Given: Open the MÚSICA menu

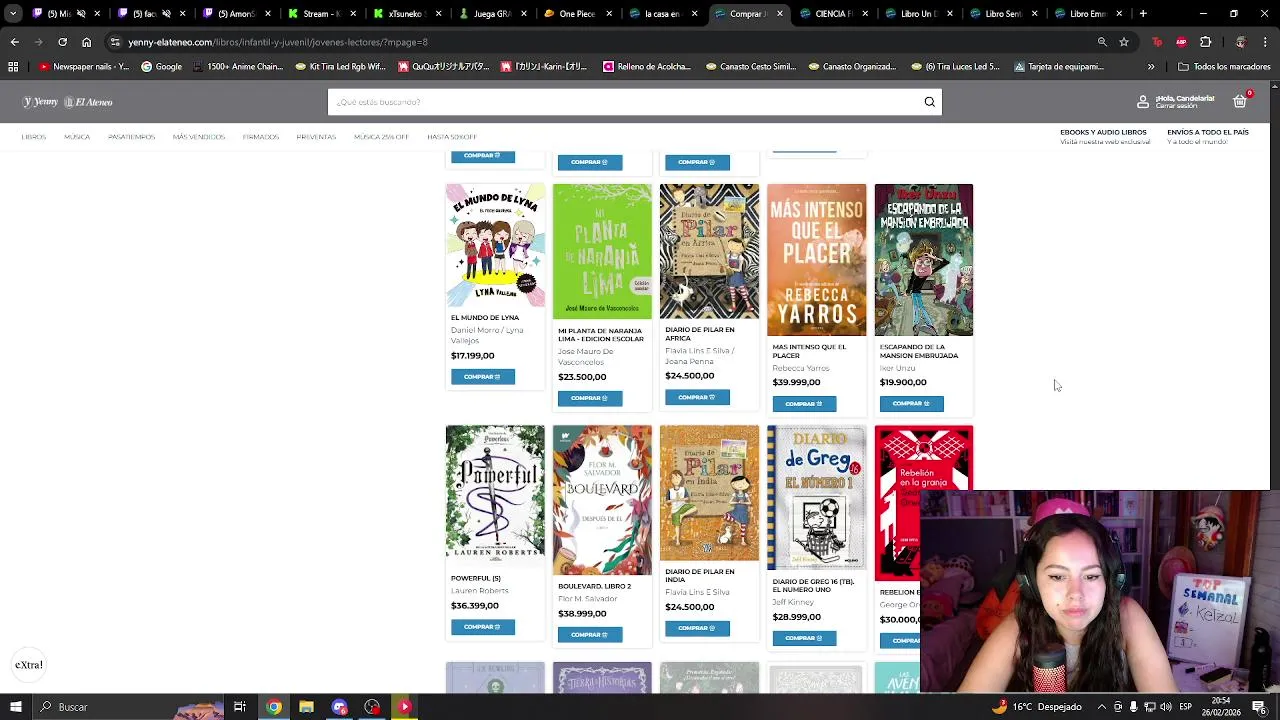Looking at the screenshot, I should pyautogui.click(x=77, y=137).
